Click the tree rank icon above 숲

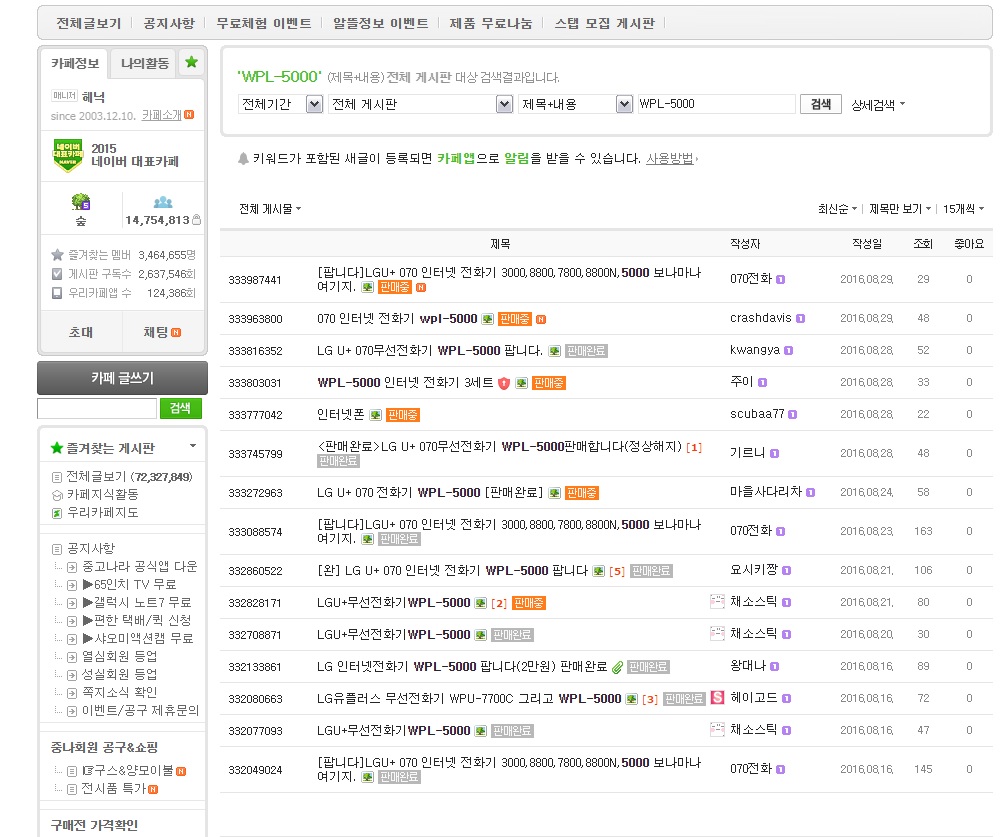coord(80,202)
